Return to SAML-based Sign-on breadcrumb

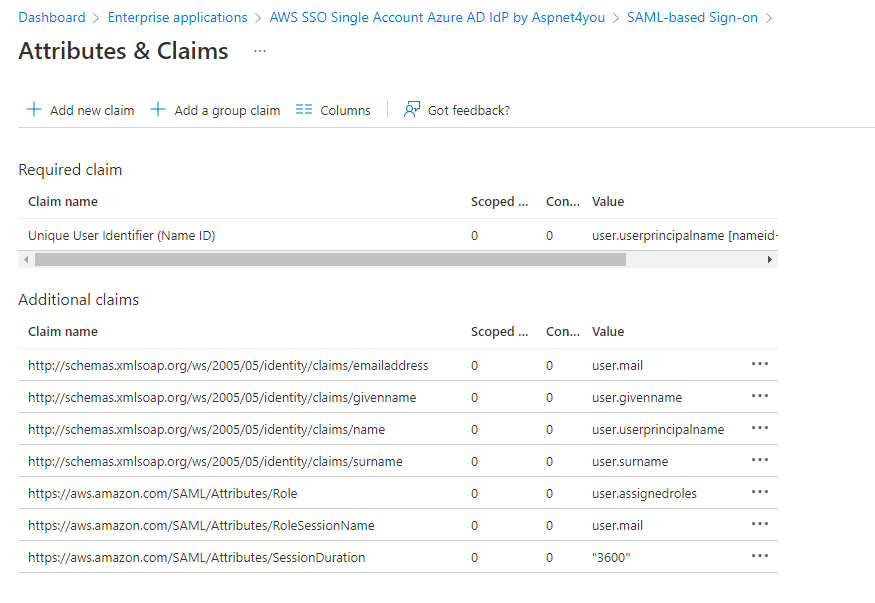point(692,17)
